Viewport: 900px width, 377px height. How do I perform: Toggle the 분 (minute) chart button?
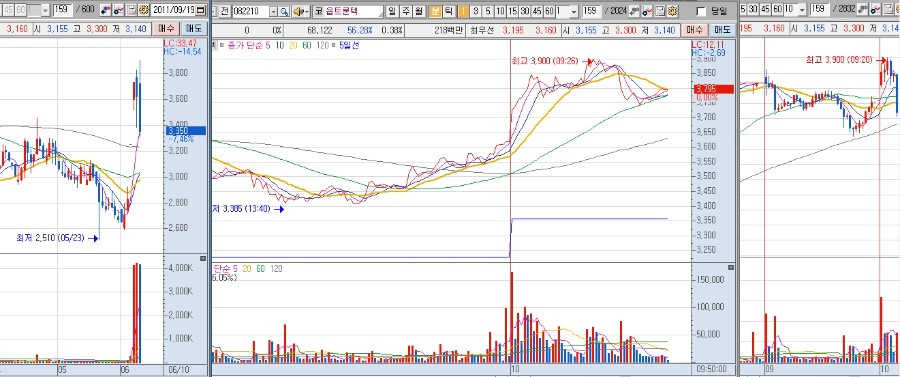click(x=436, y=11)
